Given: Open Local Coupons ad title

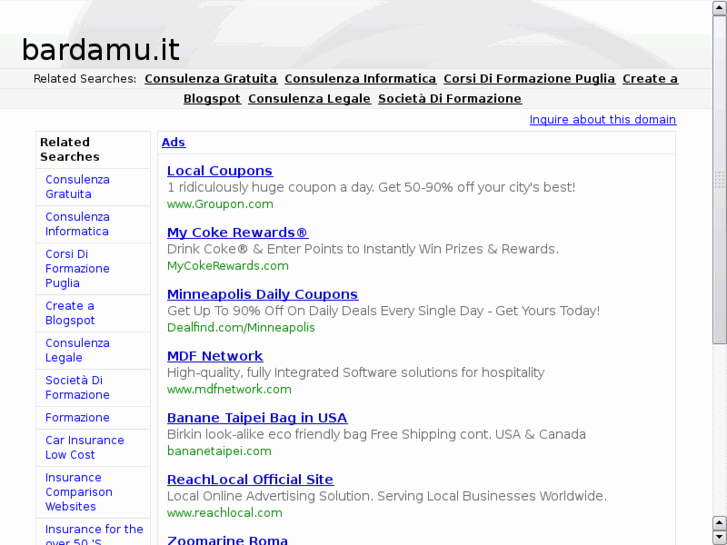Looking at the screenshot, I should pos(220,171).
